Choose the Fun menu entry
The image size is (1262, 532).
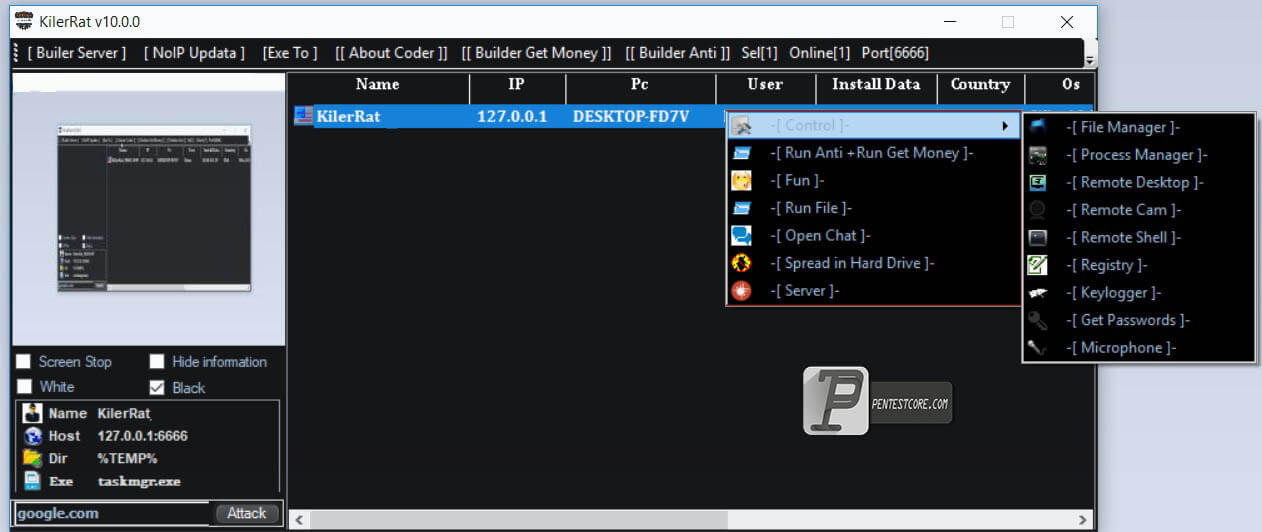(x=873, y=181)
